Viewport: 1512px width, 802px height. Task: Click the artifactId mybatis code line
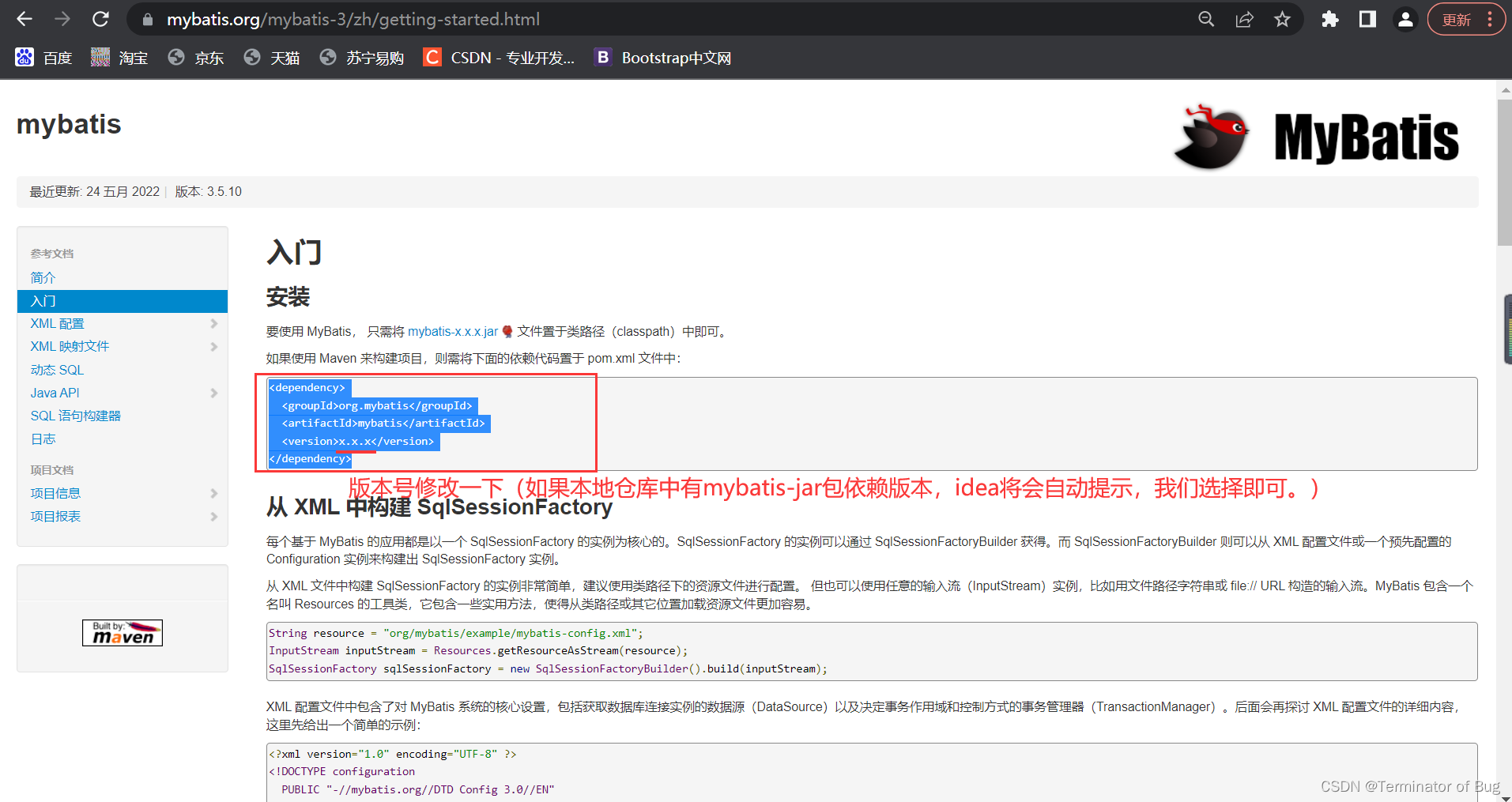click(x=383, y=423)
